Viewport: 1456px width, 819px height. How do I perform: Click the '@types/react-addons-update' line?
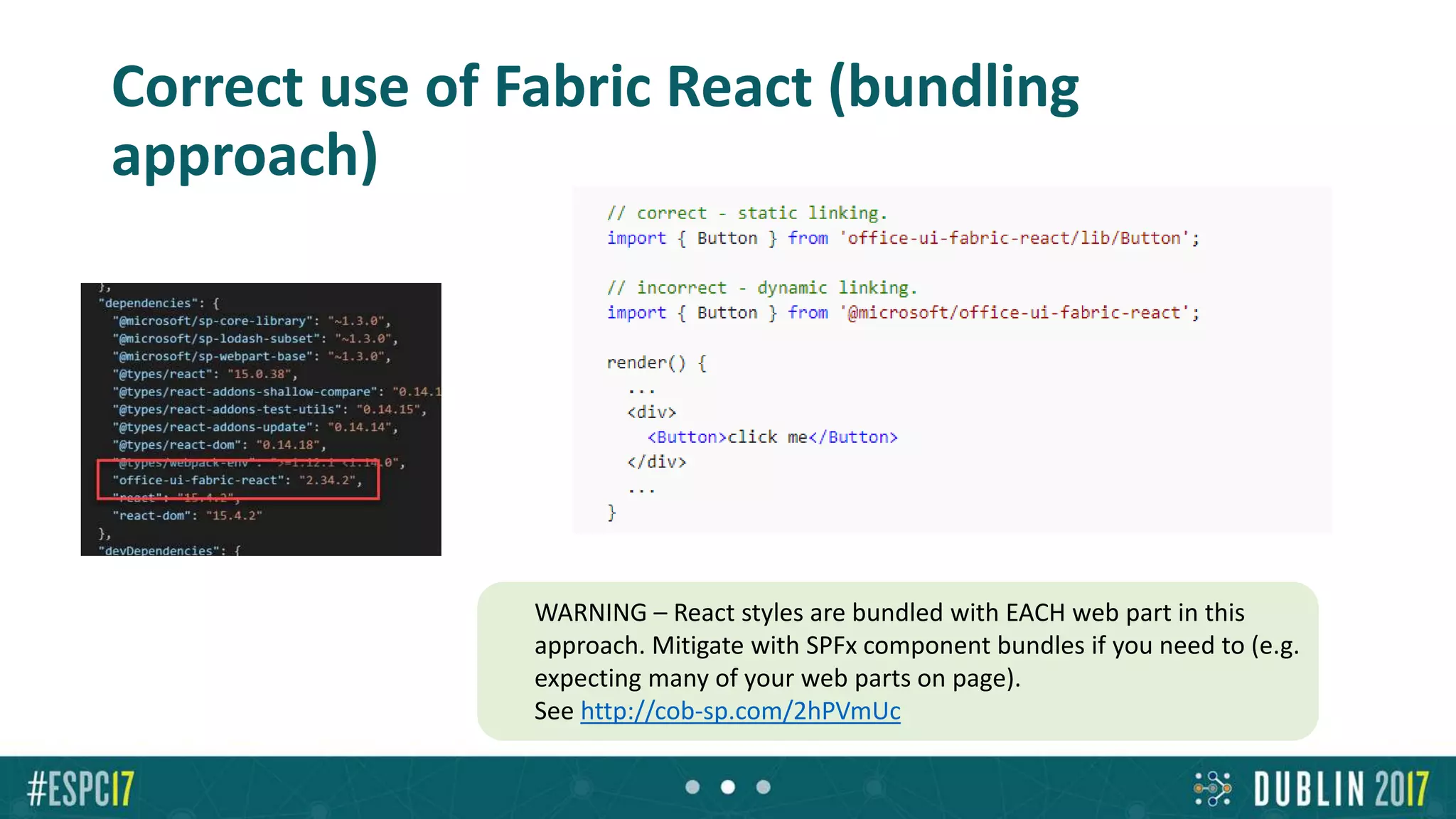pyautogui.click(x=255, y=427)
